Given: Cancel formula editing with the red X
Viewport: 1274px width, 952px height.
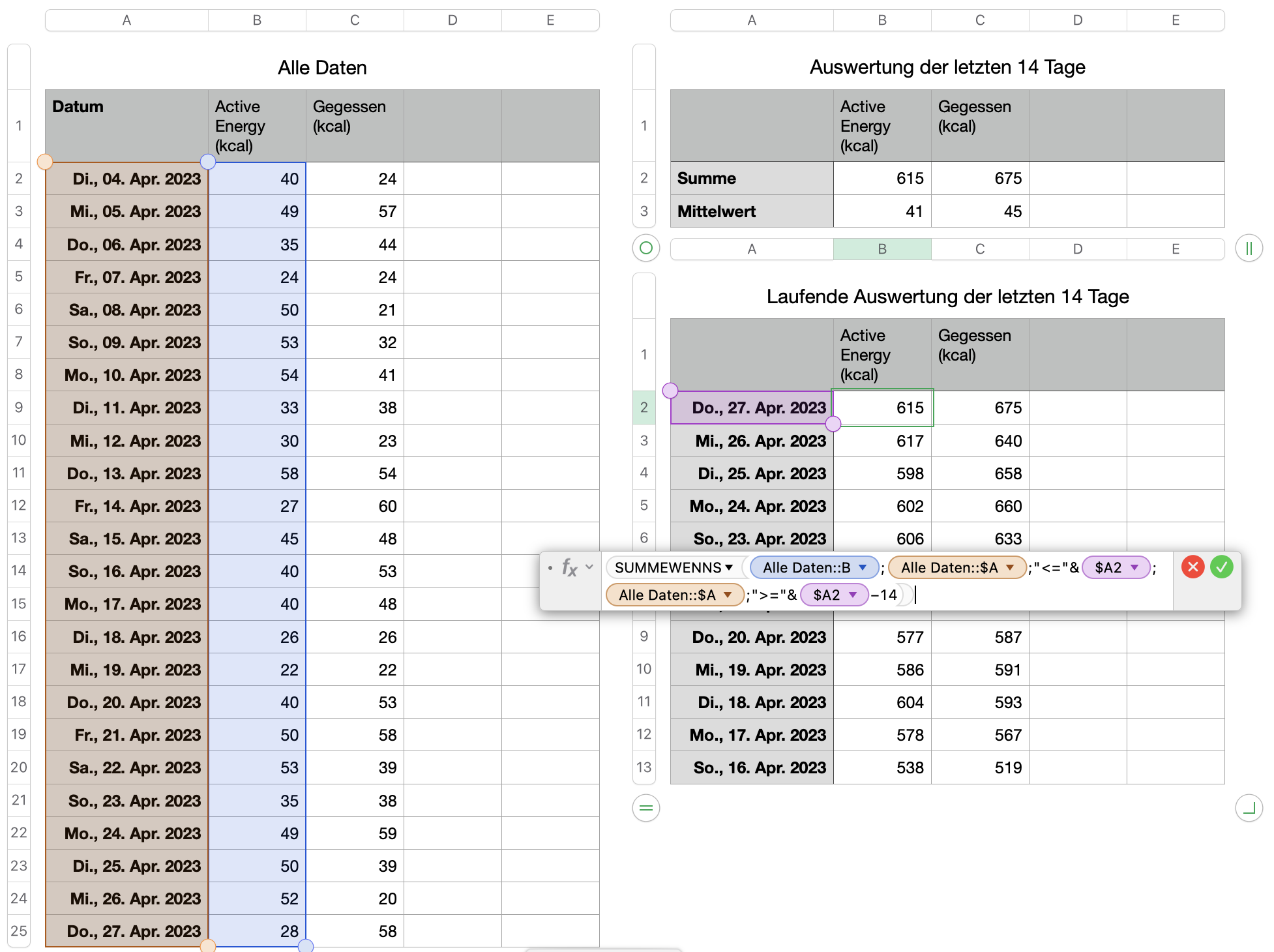Looking at the screenshot, I should [1193, 567].
